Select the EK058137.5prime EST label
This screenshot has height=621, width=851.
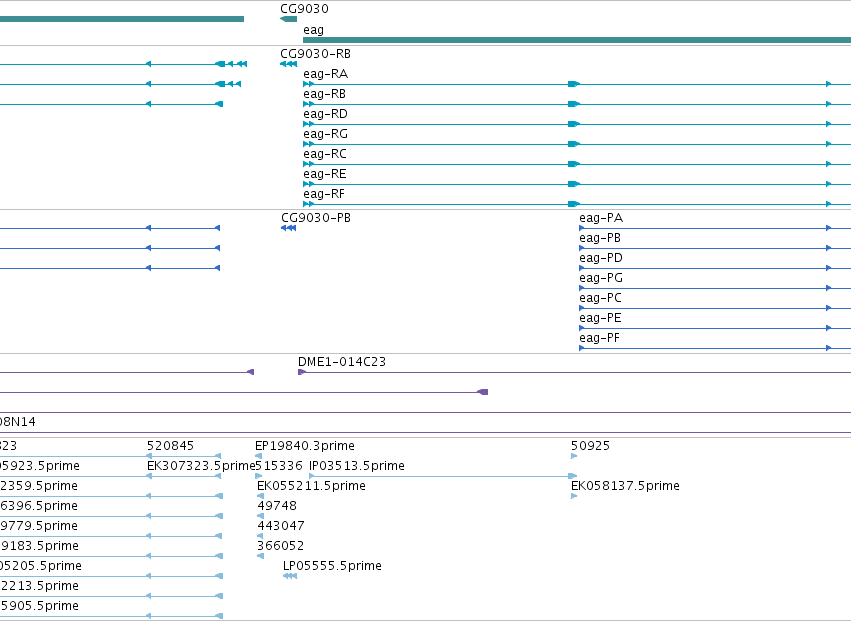625,486
